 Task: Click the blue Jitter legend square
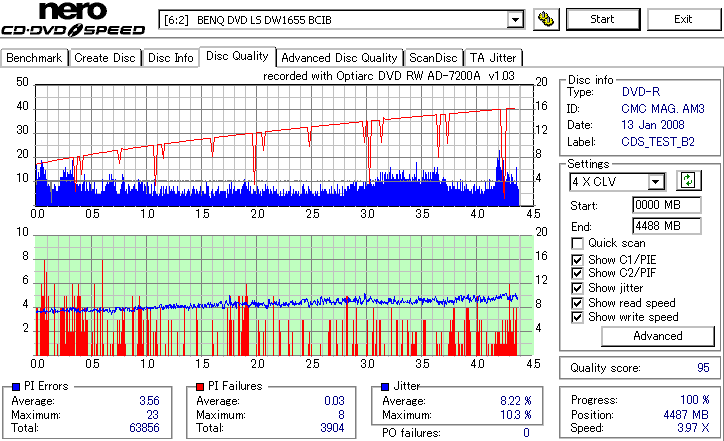click(385, 387)
